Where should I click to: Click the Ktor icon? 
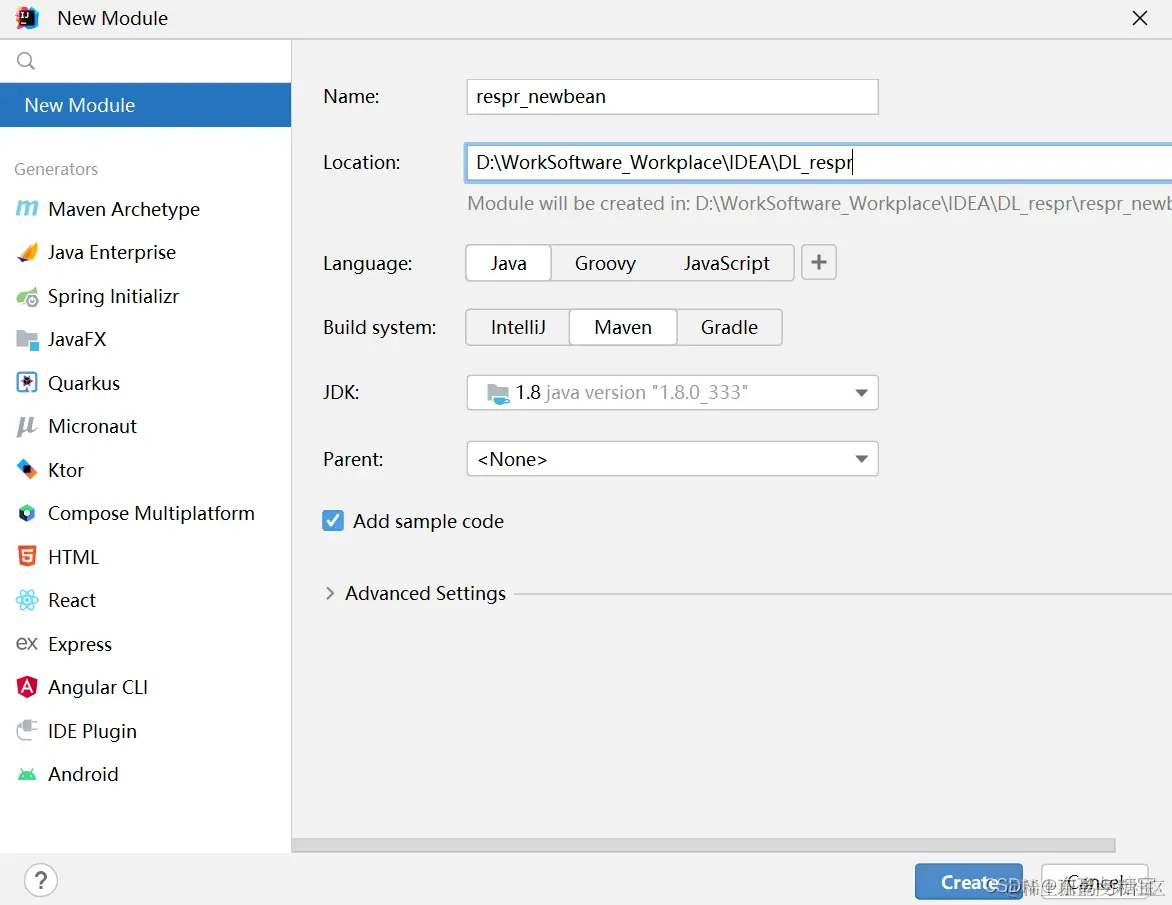tap(27, 469)
